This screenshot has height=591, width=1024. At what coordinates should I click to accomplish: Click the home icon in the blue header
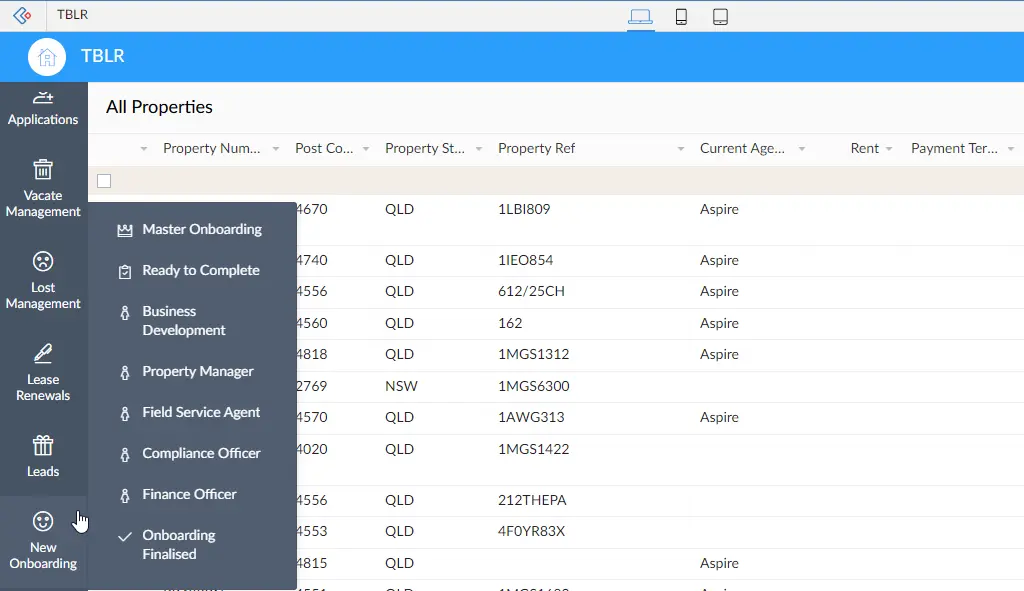coord(46,57)
